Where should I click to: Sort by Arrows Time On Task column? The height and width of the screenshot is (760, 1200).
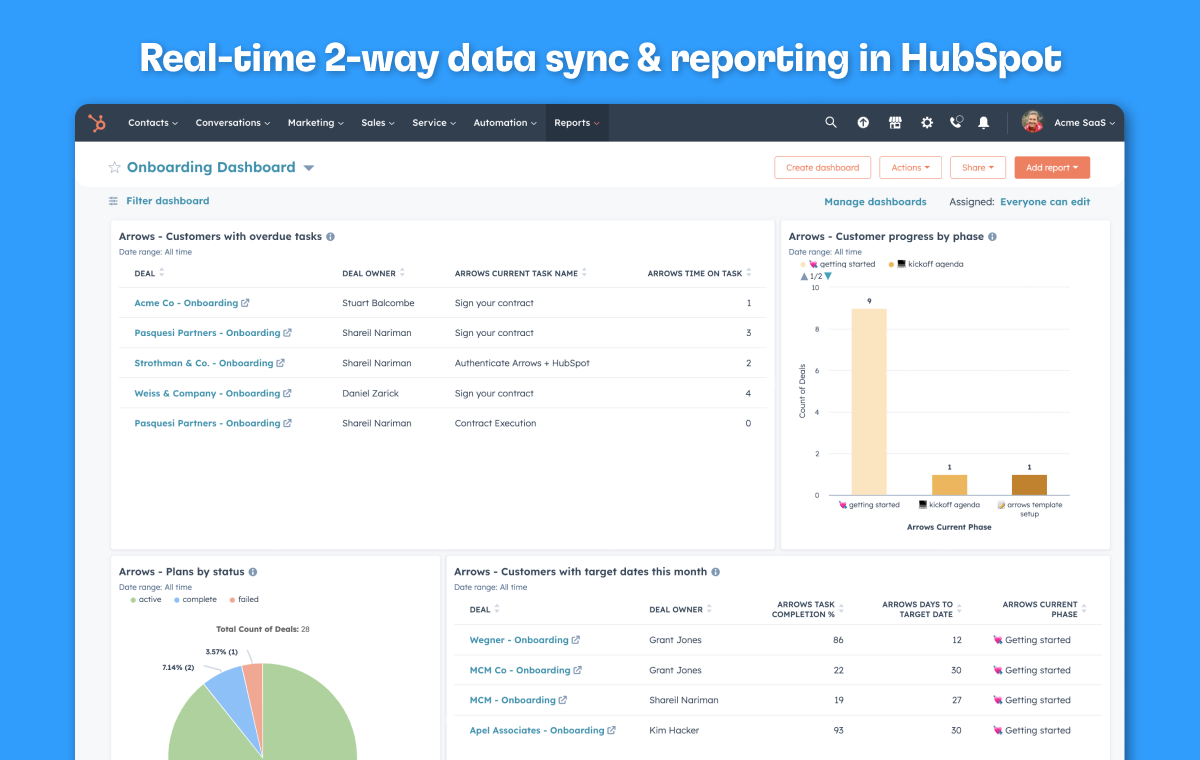coord(749,273)
